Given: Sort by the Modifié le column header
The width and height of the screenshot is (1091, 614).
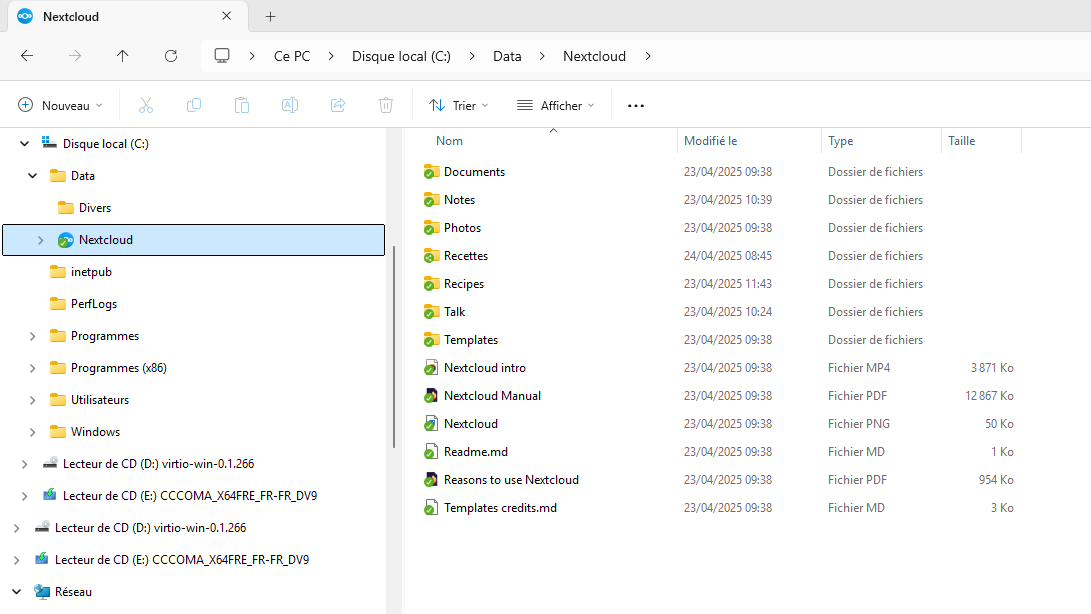Looking at the screenshot, I should tap(711, 141).
